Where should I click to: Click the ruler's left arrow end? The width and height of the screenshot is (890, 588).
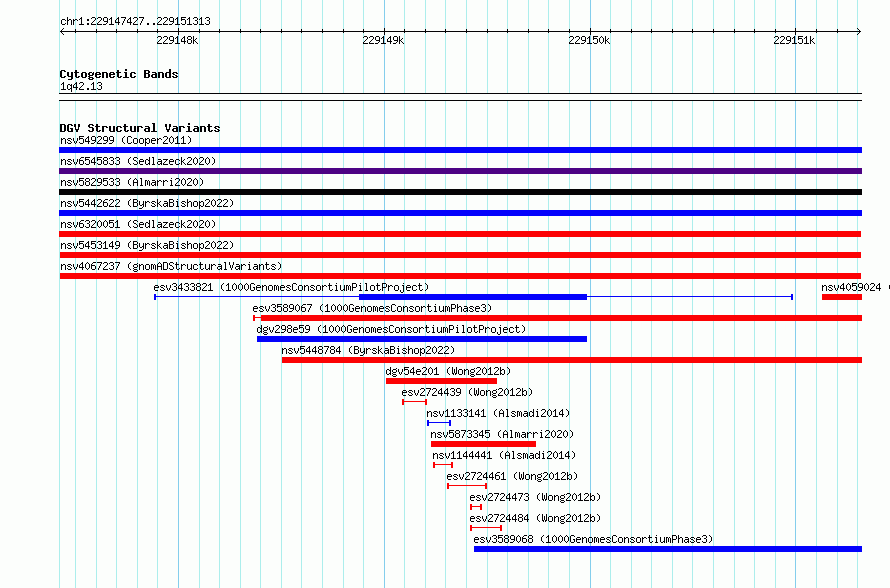pos(62,31)
